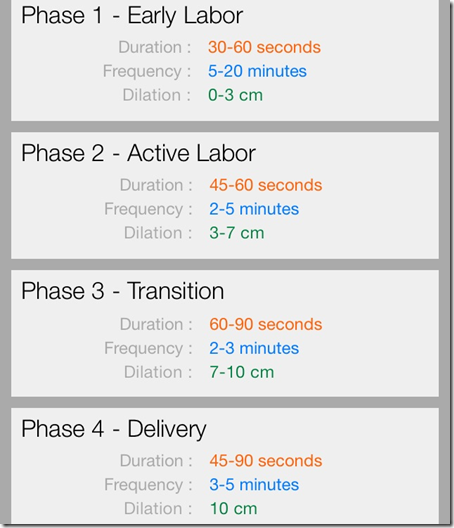Viewport: 454px width, 528px height.
Task: Tap the 2-3 minutes frequency value
Action: point(254,349)
